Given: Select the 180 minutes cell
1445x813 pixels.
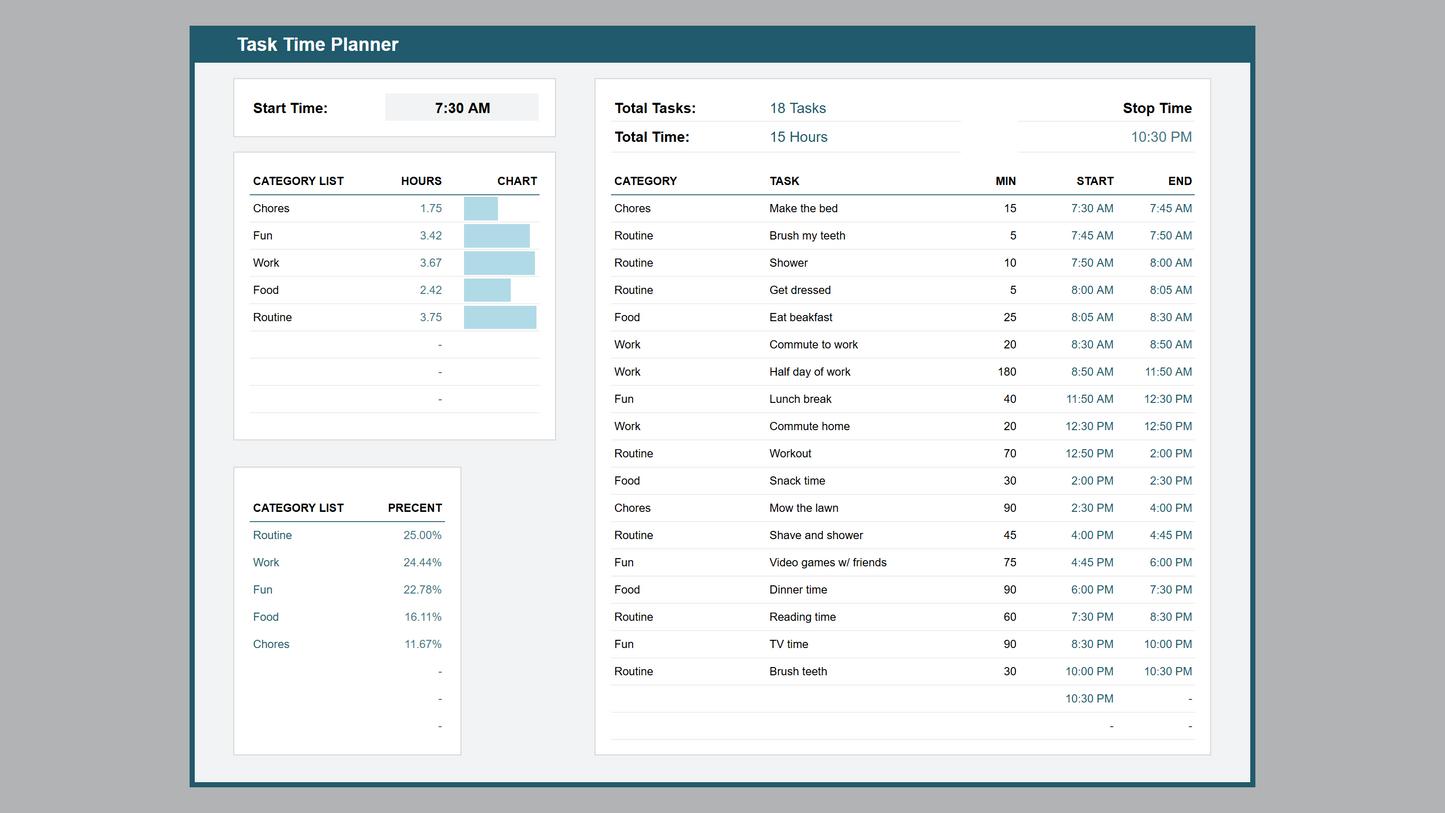Looking at the screenshot, I should tap(1006, 372).
